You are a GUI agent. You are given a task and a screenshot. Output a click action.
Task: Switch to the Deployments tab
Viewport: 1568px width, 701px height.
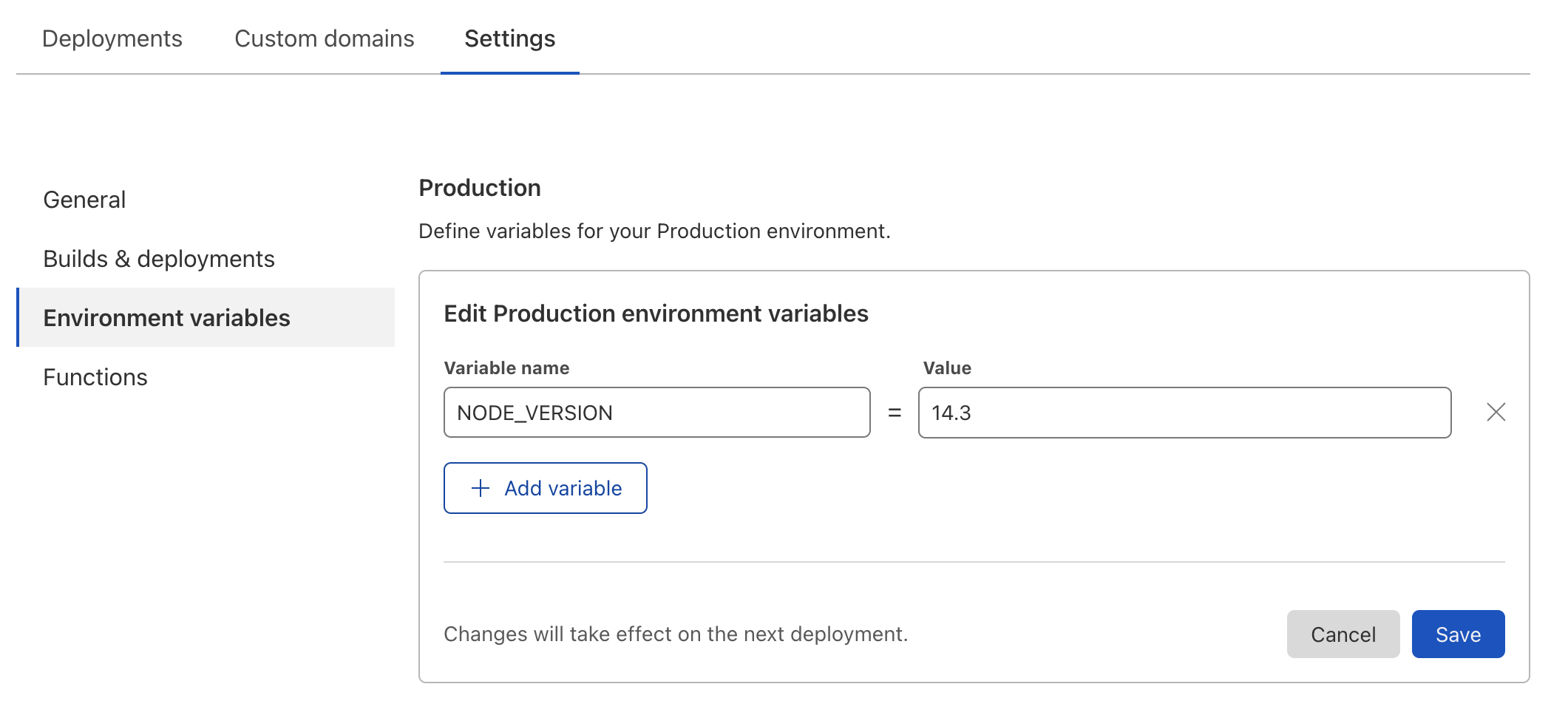click(x=112, y=38)
